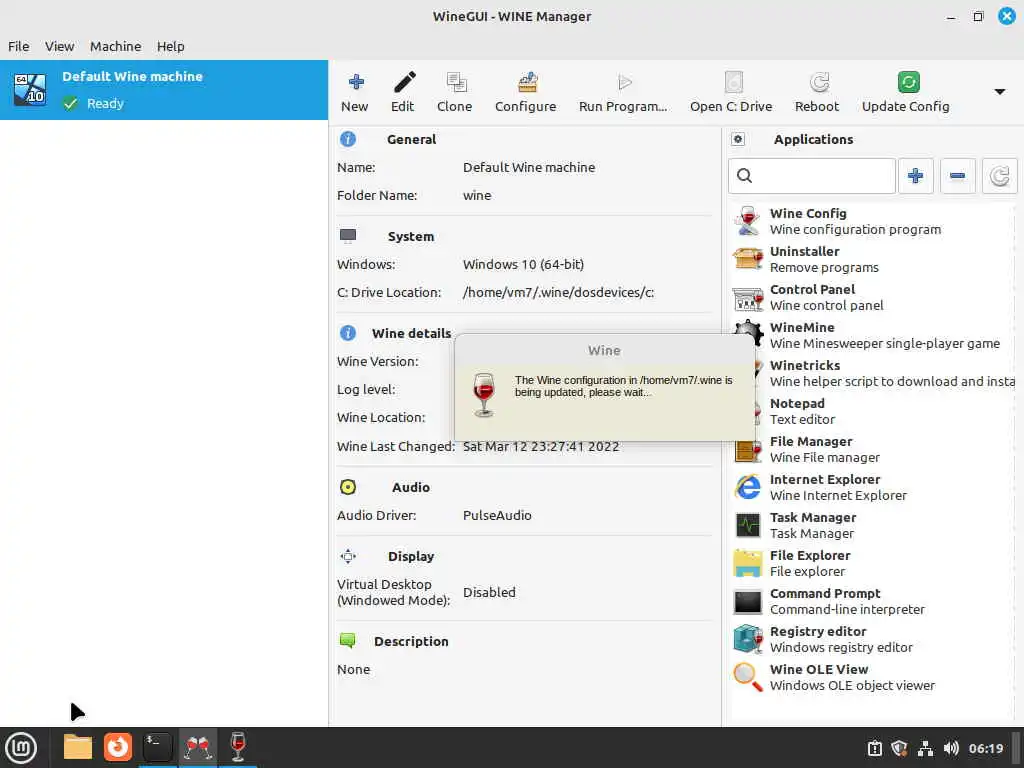
Task: Click the PulseAudio driver value
Action: point(497,515)
